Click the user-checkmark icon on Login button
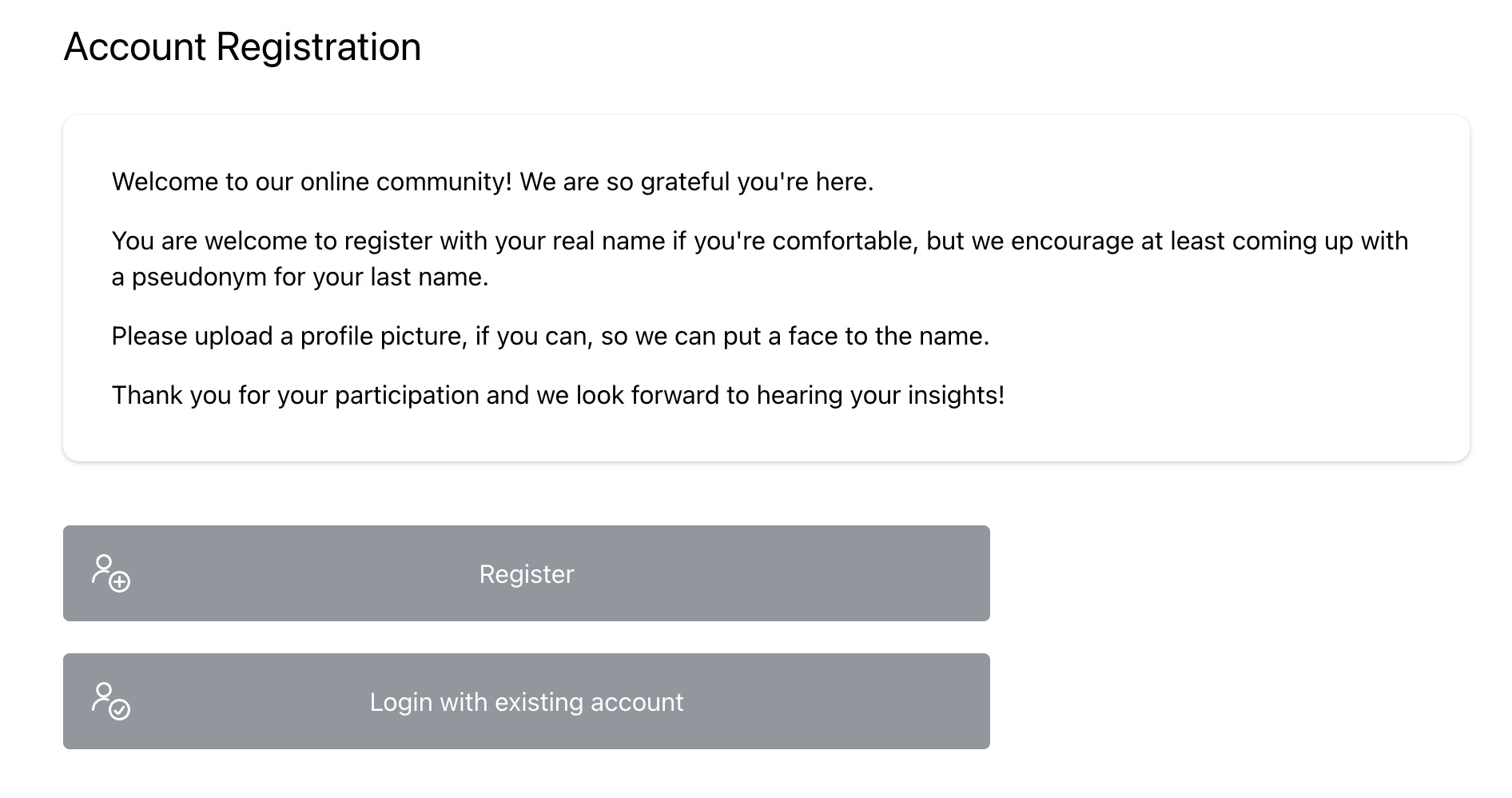The width and height of the screenshot is (1512, 798). pos(110,701)
